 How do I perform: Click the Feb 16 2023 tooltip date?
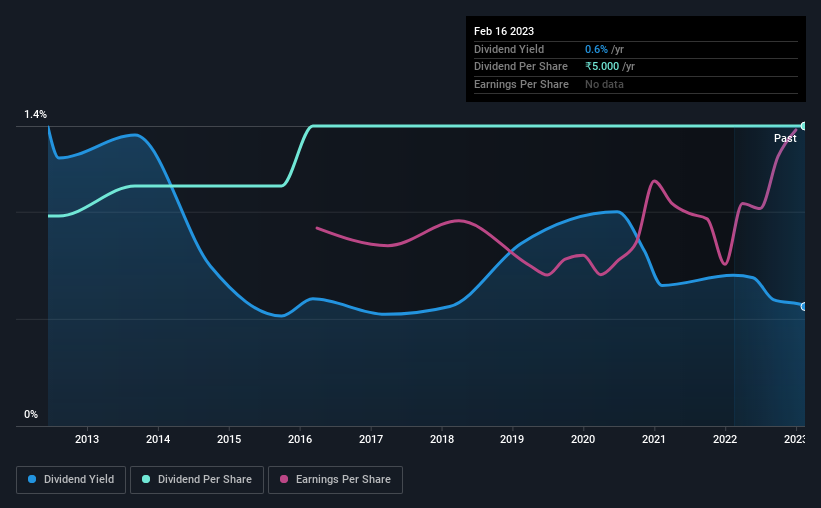click(504, 31)
